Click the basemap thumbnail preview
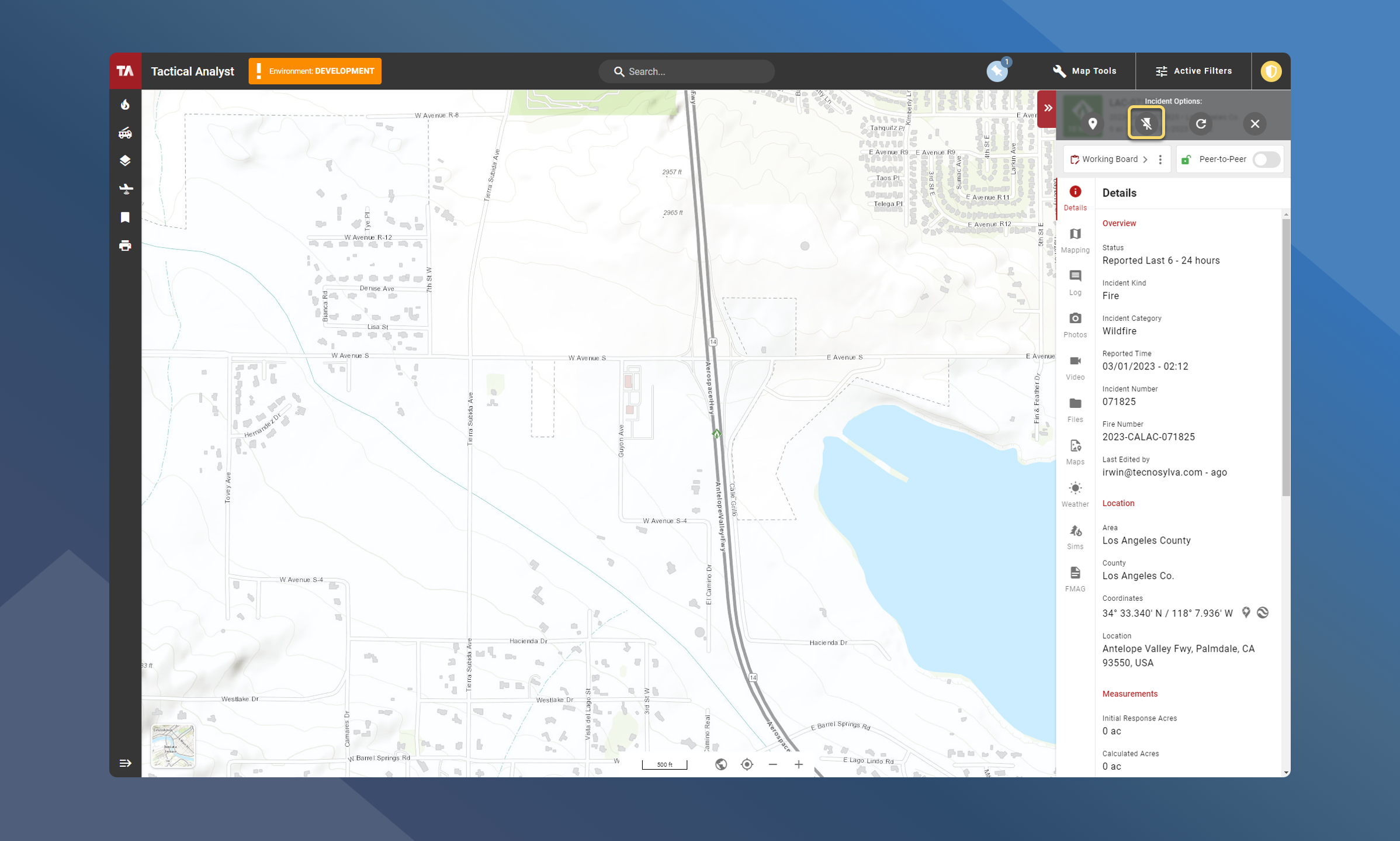Screen dimensions: 1400x841 (x=172, y=746)
